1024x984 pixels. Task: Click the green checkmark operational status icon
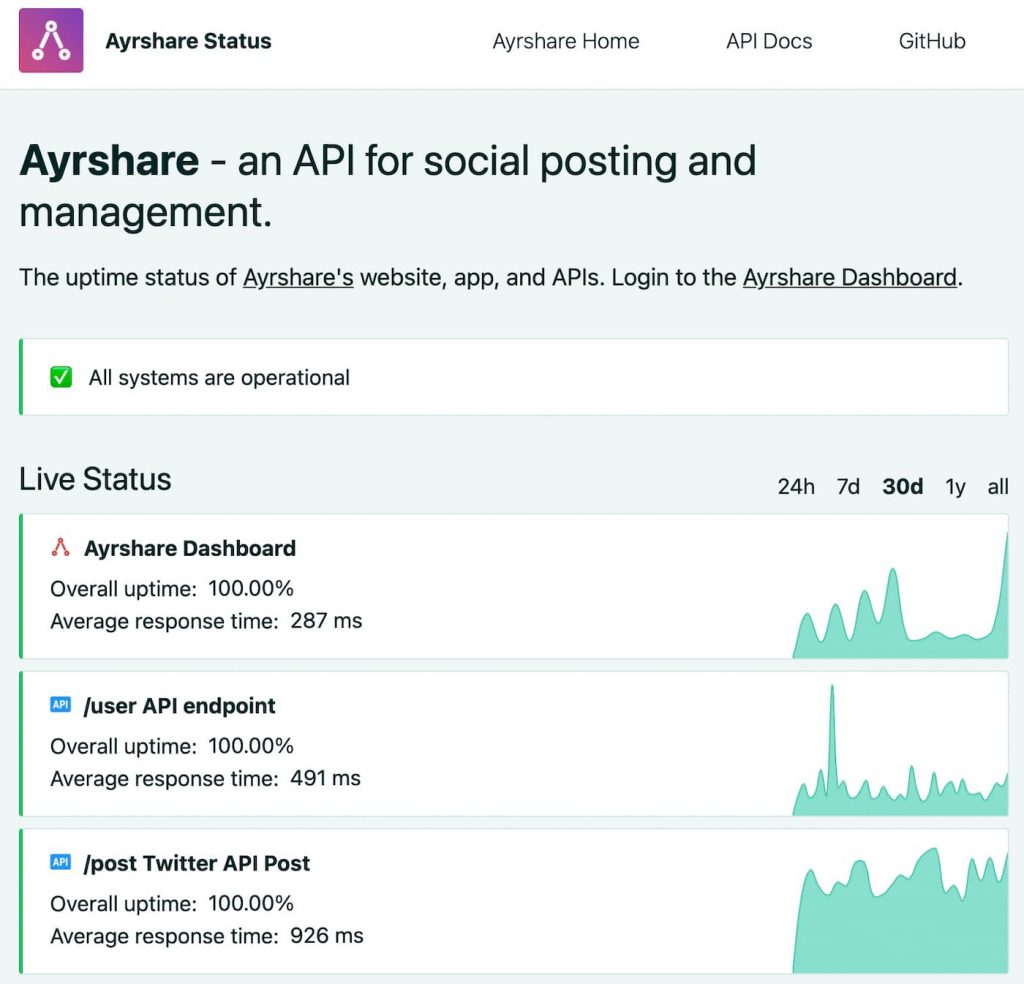click(61, 377)
